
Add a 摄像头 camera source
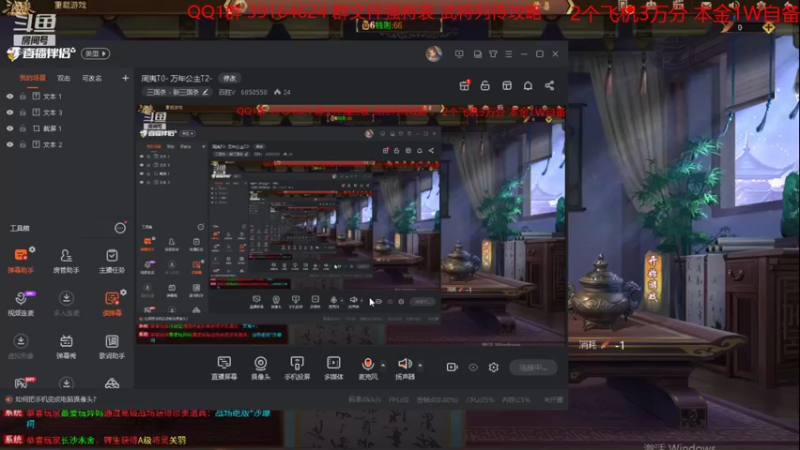[x=261, y=367]
